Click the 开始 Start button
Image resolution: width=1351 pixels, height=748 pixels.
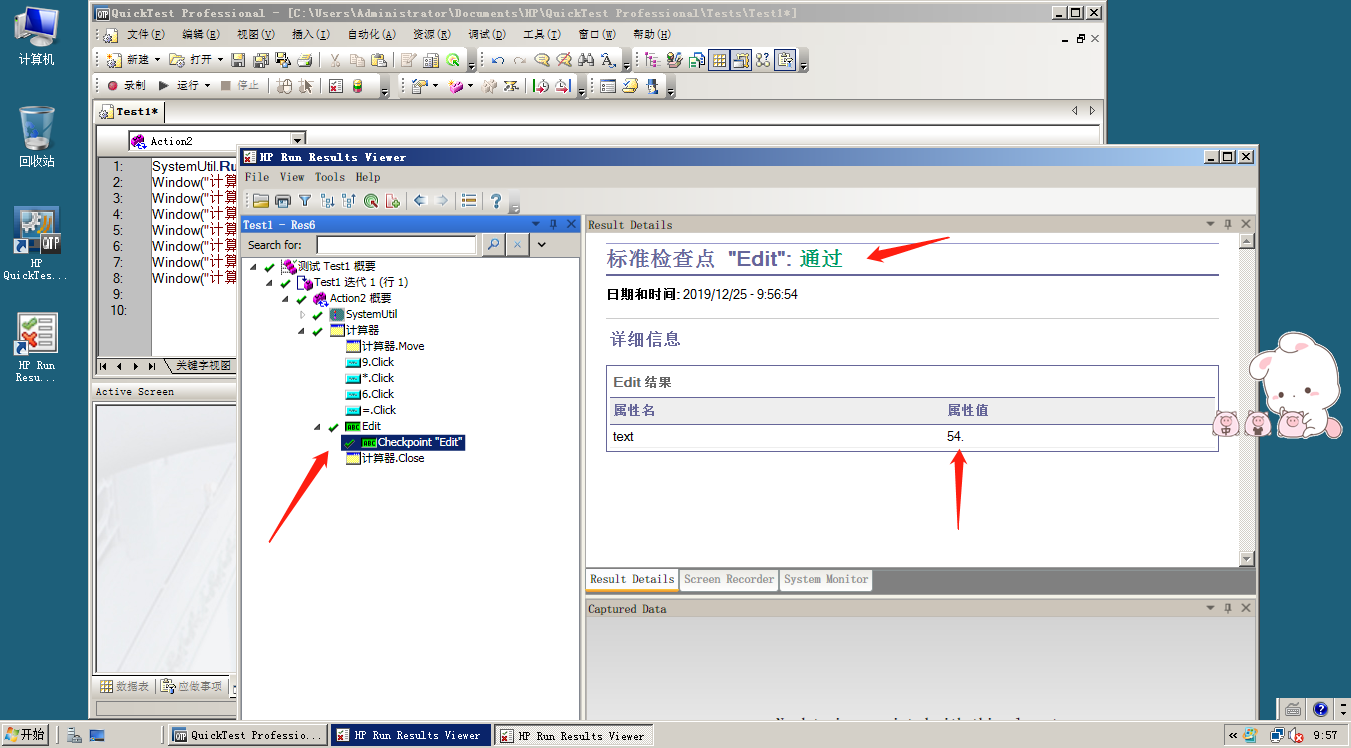click(25, 735)
